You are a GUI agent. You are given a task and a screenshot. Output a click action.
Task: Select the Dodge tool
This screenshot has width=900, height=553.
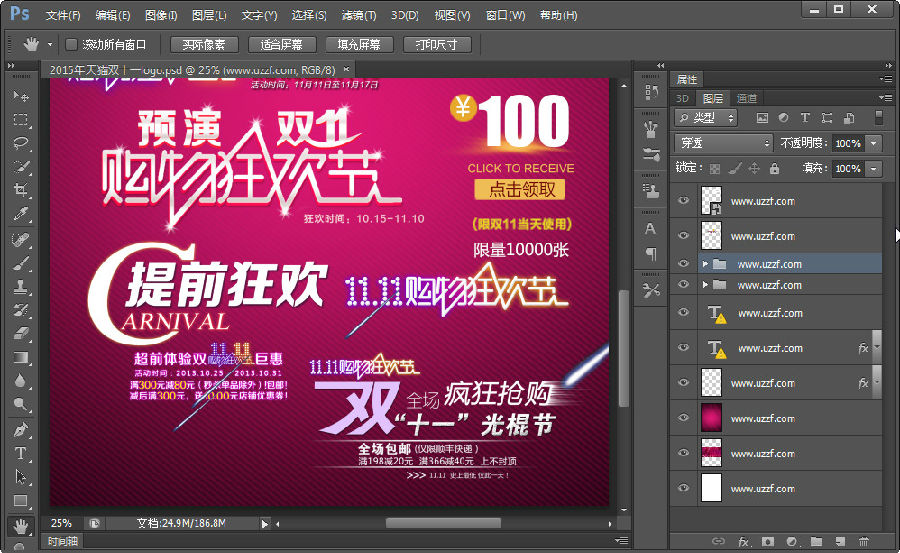(x=21, y=405)
